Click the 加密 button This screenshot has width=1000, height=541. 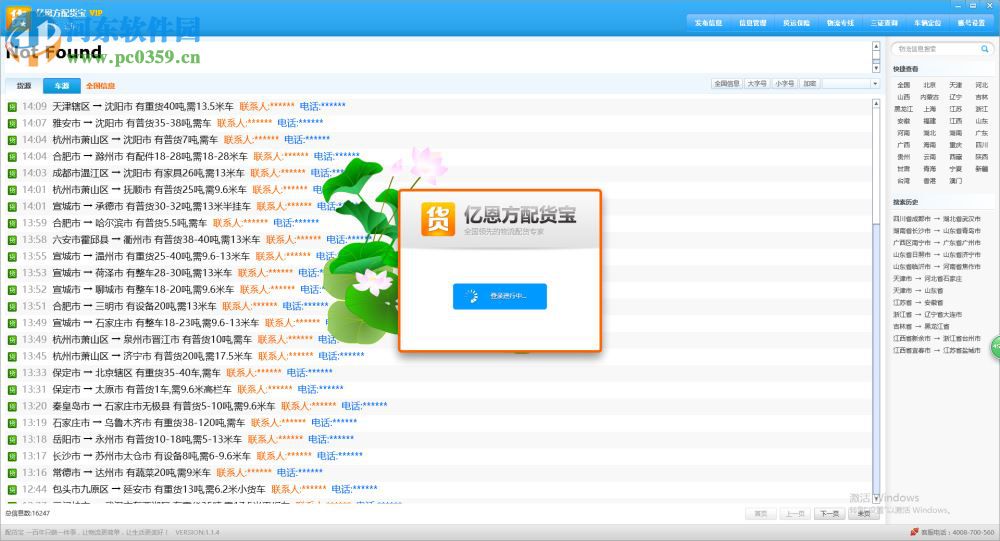pyautogui.click(x=809, y=84)
